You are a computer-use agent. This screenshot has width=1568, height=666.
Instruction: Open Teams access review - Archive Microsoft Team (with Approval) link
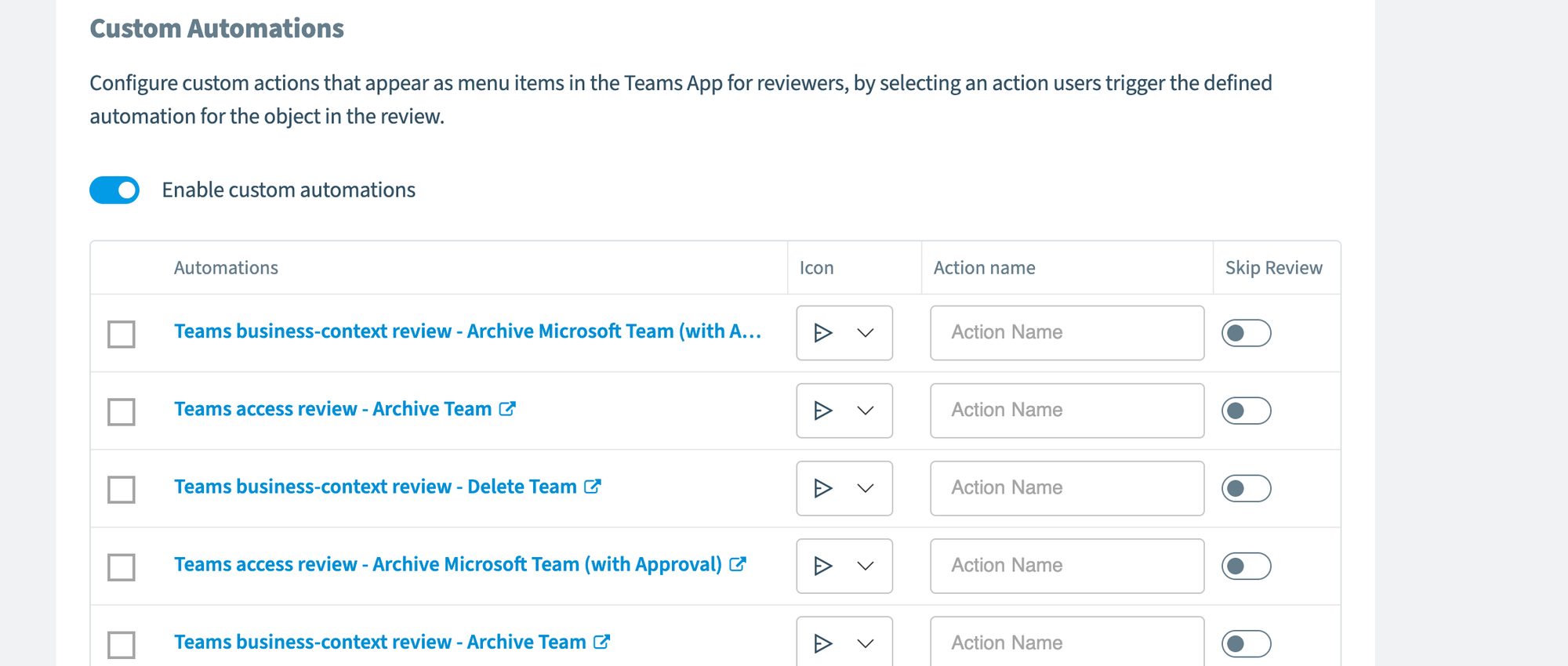tap(448, 564)
